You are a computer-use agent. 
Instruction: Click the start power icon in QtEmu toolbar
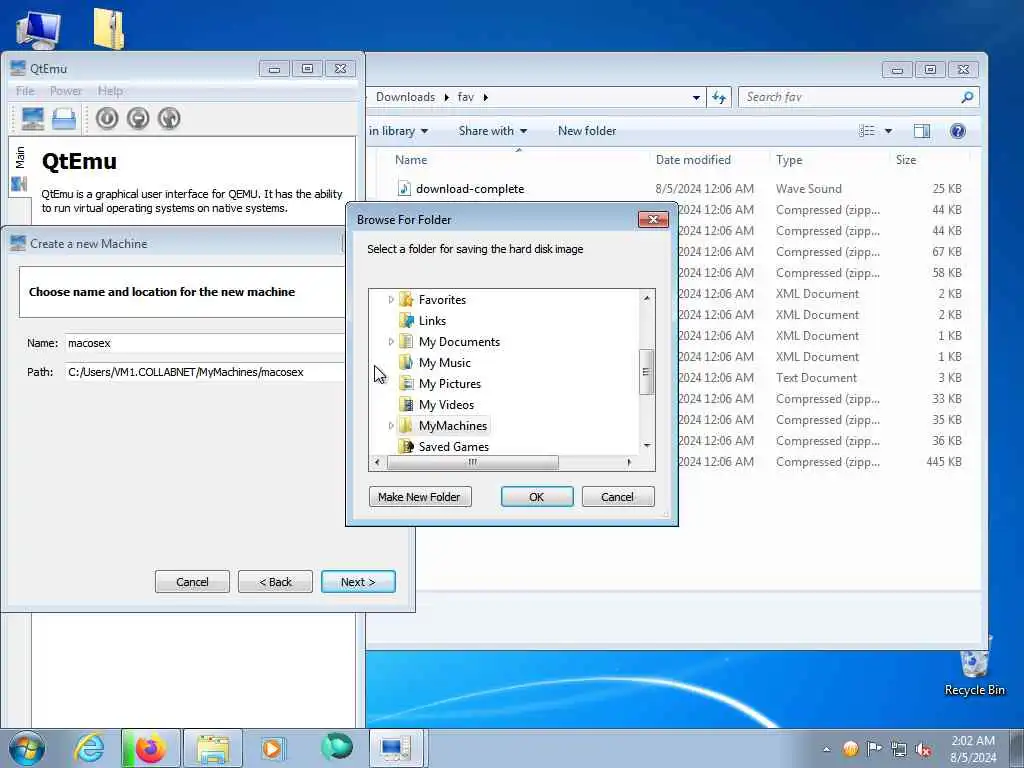[107, 118]
